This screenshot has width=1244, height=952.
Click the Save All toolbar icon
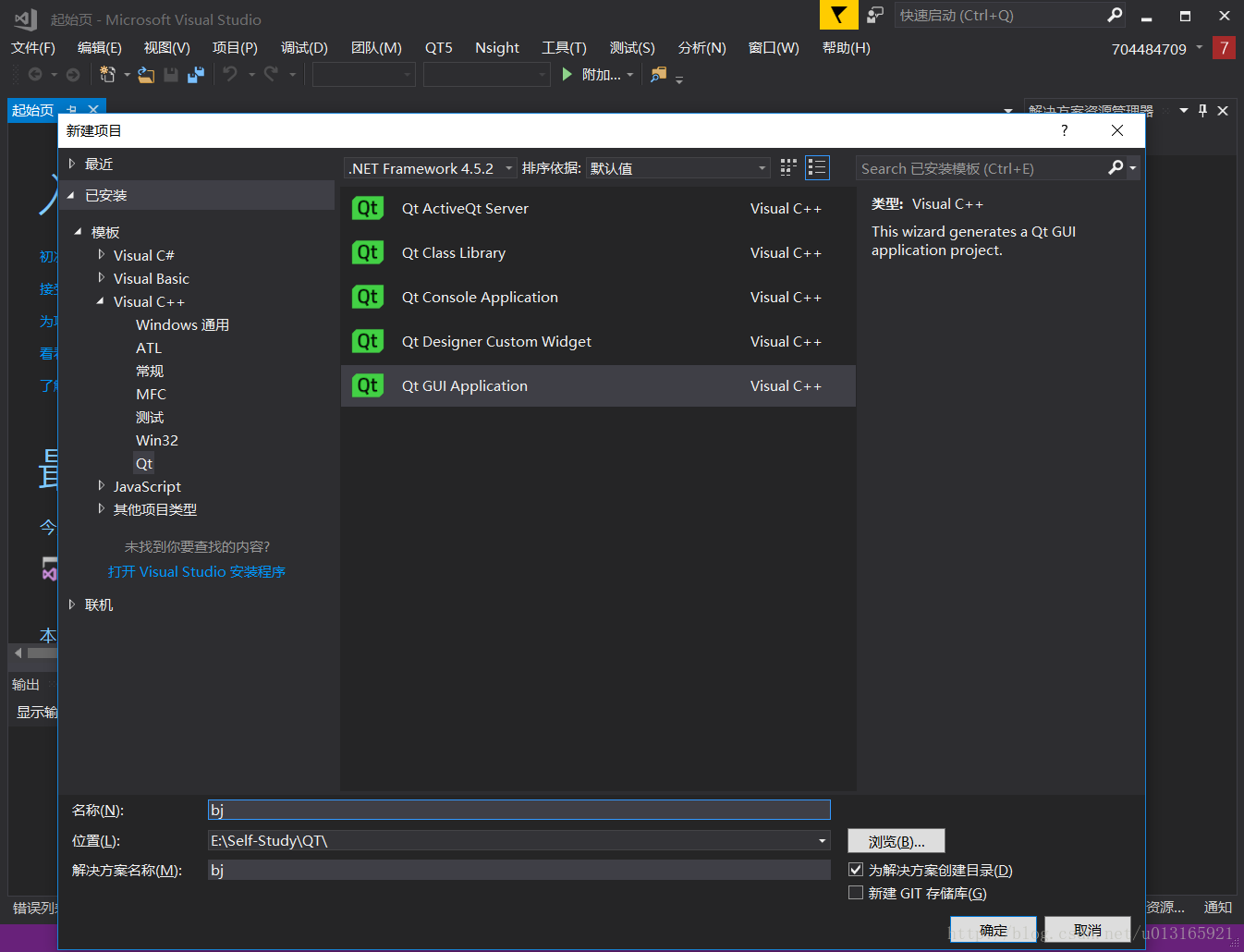click(196, 74)
